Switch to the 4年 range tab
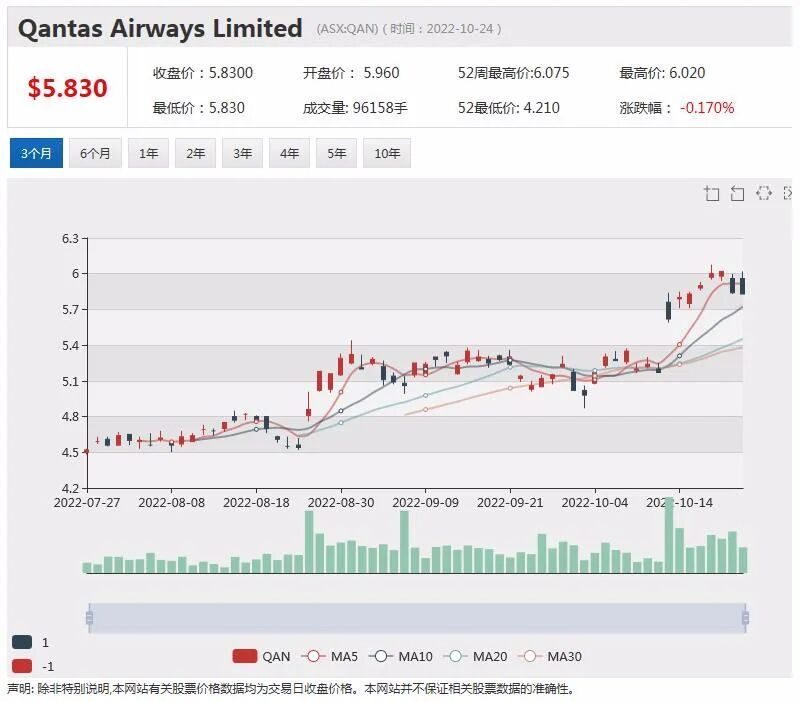800x702 pixels. pyautogui.click(x=289, y=153)
